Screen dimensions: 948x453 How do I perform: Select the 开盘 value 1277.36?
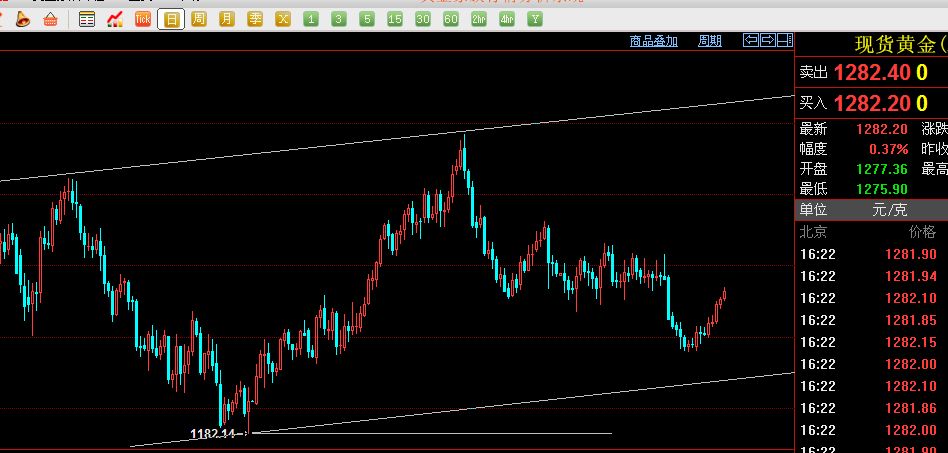(x=882, y=169)
